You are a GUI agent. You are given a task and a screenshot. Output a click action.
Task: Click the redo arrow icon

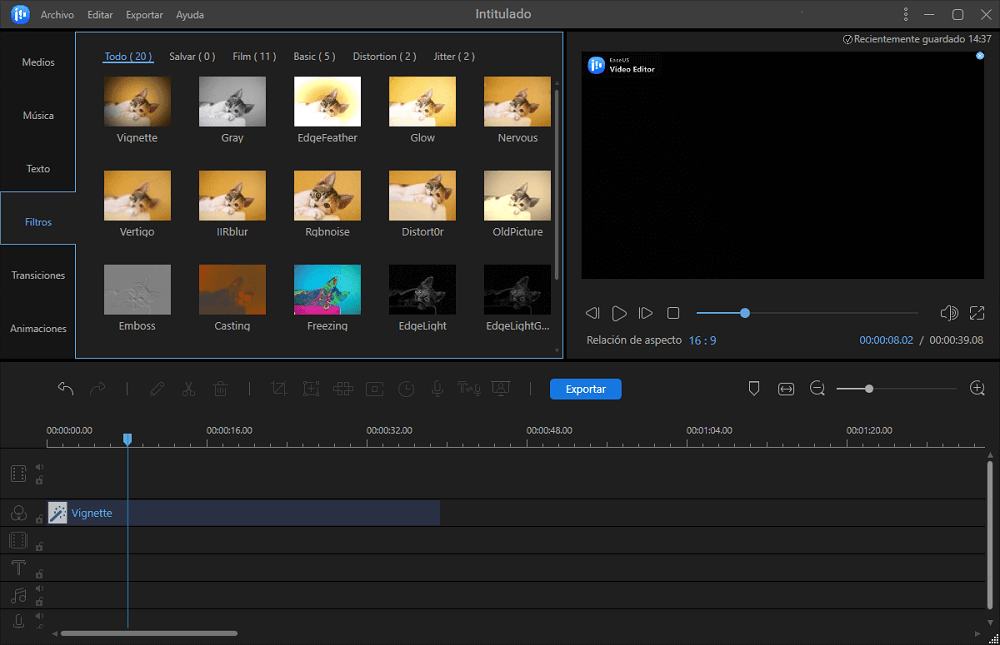coord(98,389)
